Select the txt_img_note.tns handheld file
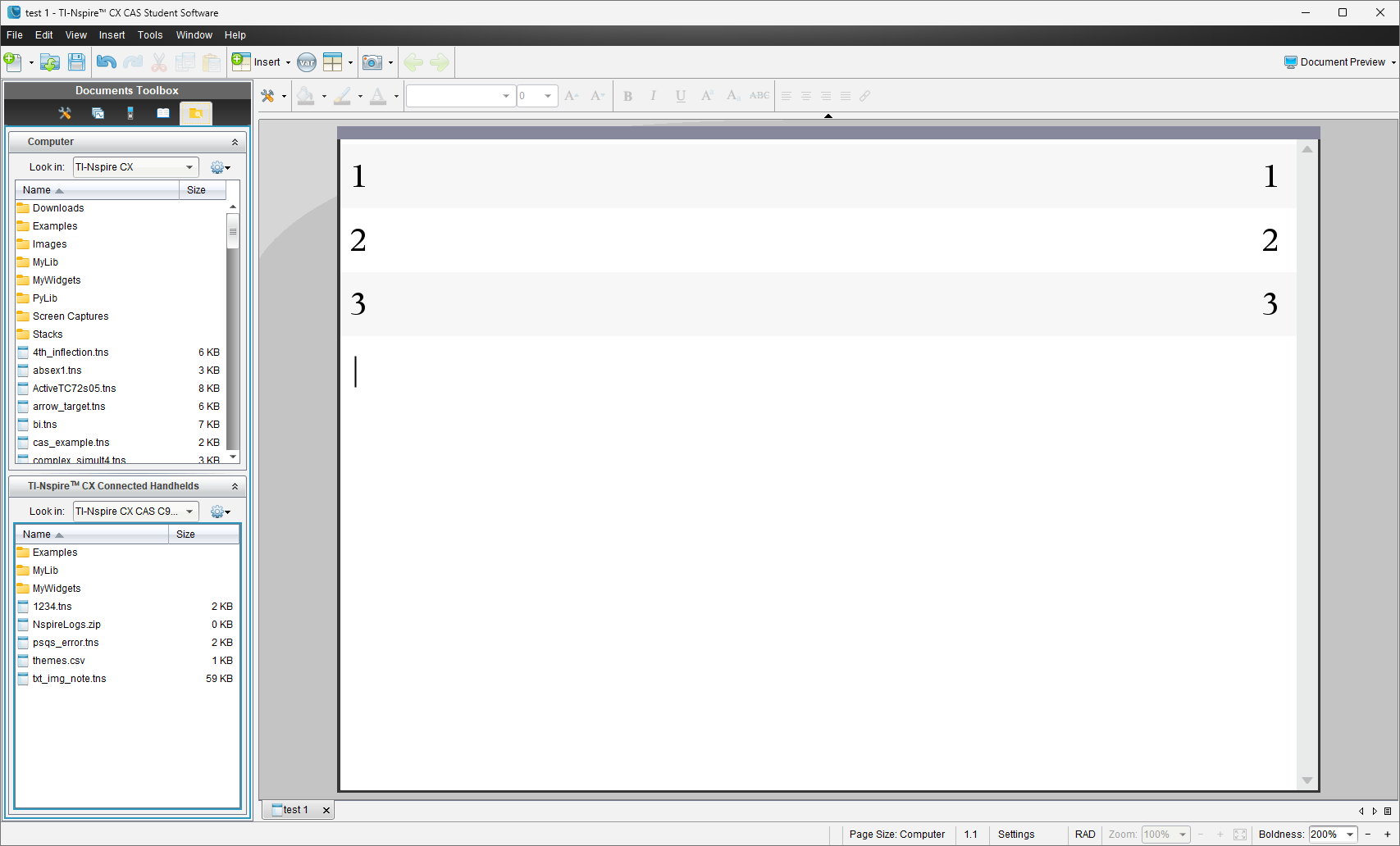This screenshot has width=1400, height=846. coord(70,679)
